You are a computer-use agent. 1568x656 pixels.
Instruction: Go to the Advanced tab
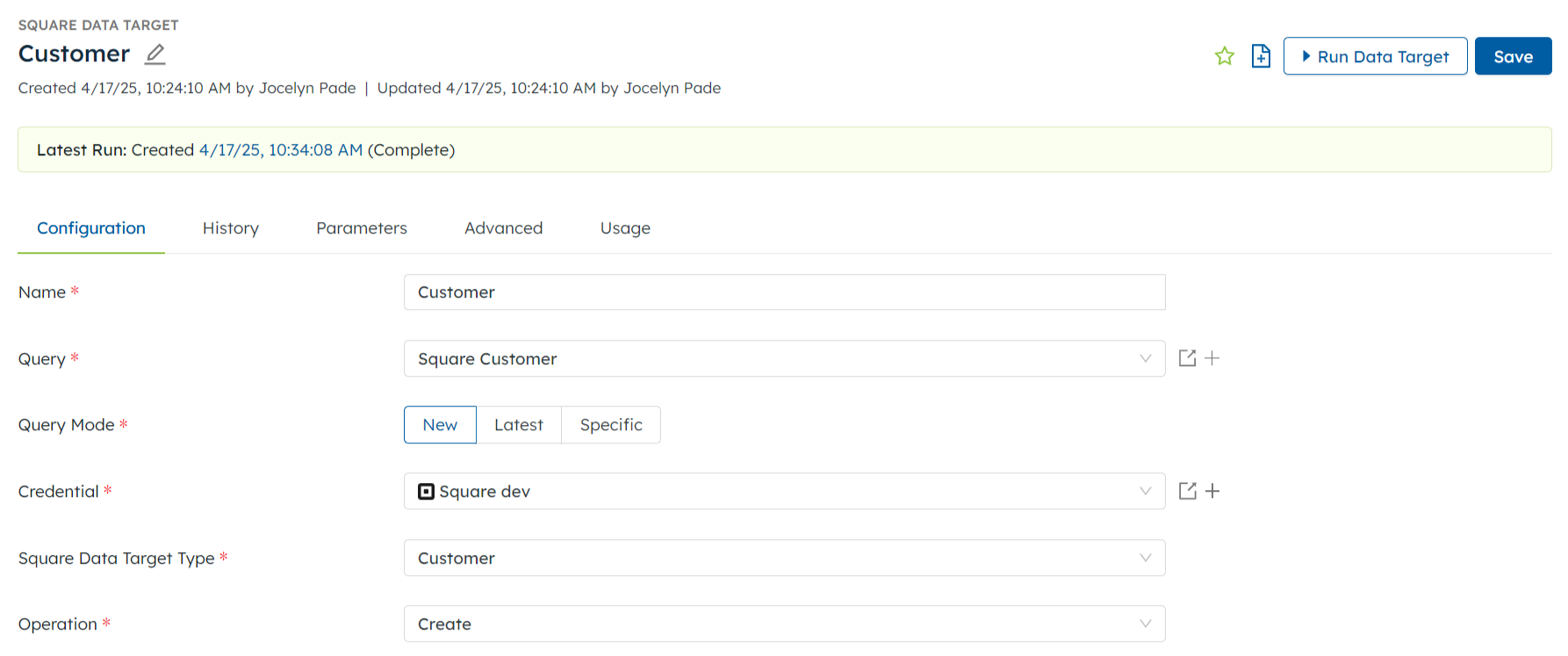coord(503,228)
